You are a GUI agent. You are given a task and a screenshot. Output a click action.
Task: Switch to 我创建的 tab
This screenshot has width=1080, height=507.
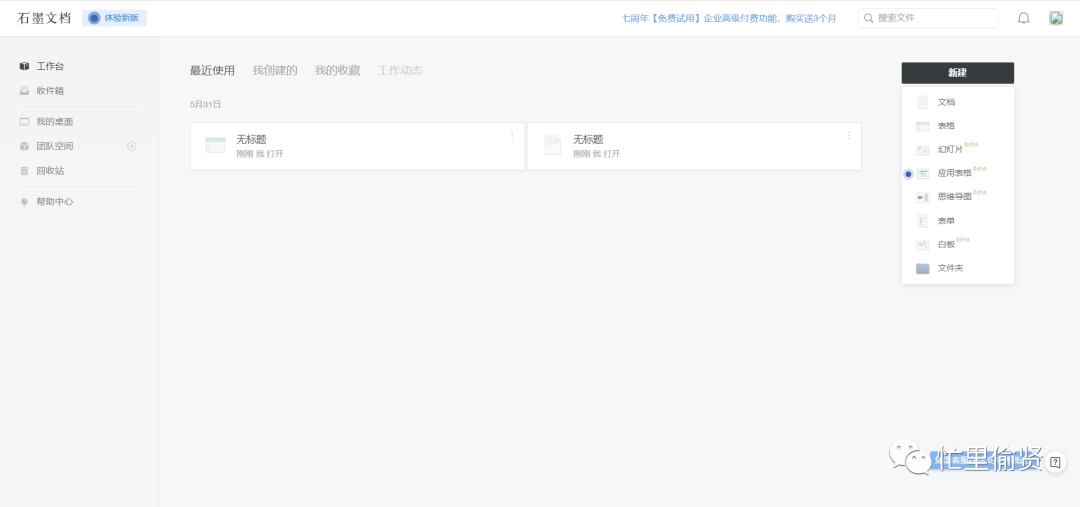pos(275,70)
